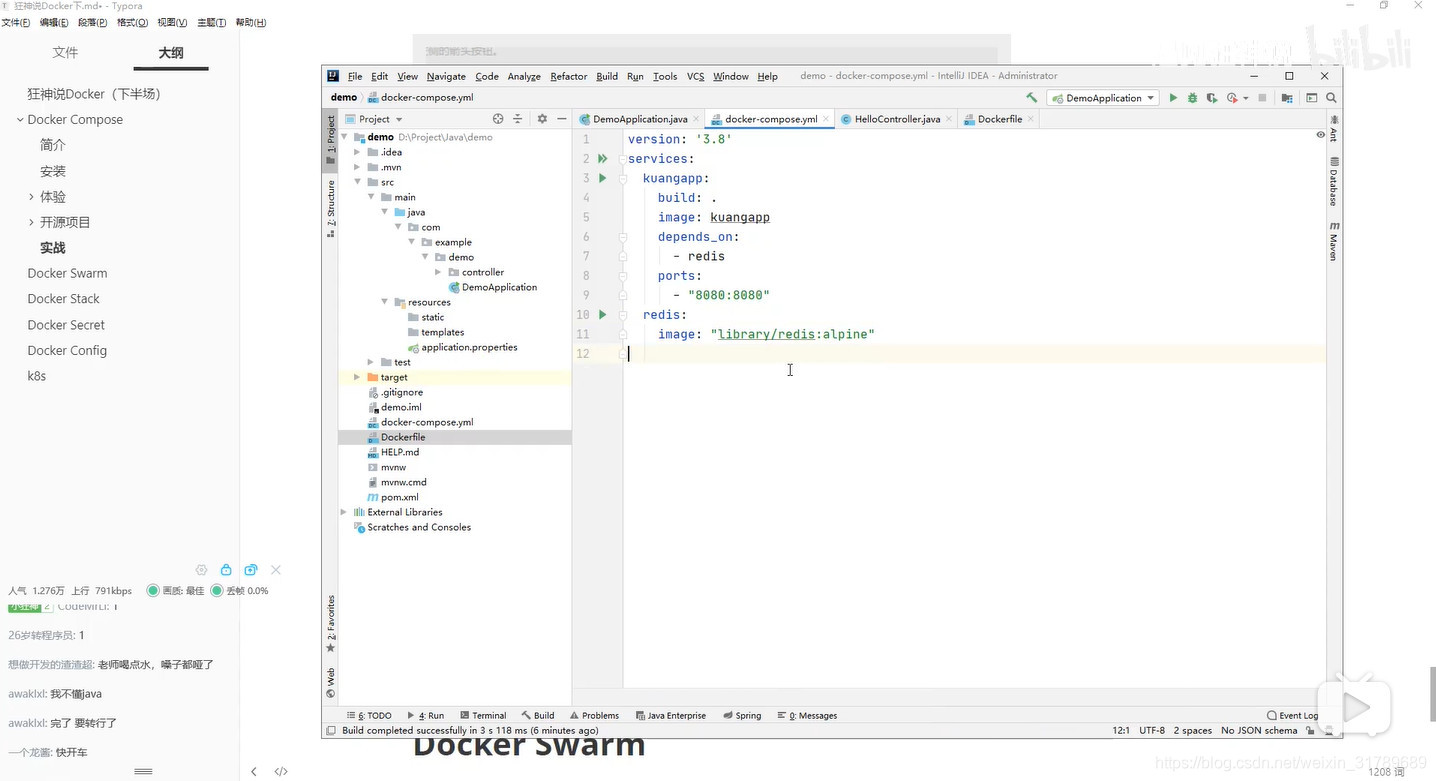Expand External Libraries node
This screenshot has width=1436, height=781.
[x=344, y=512]
